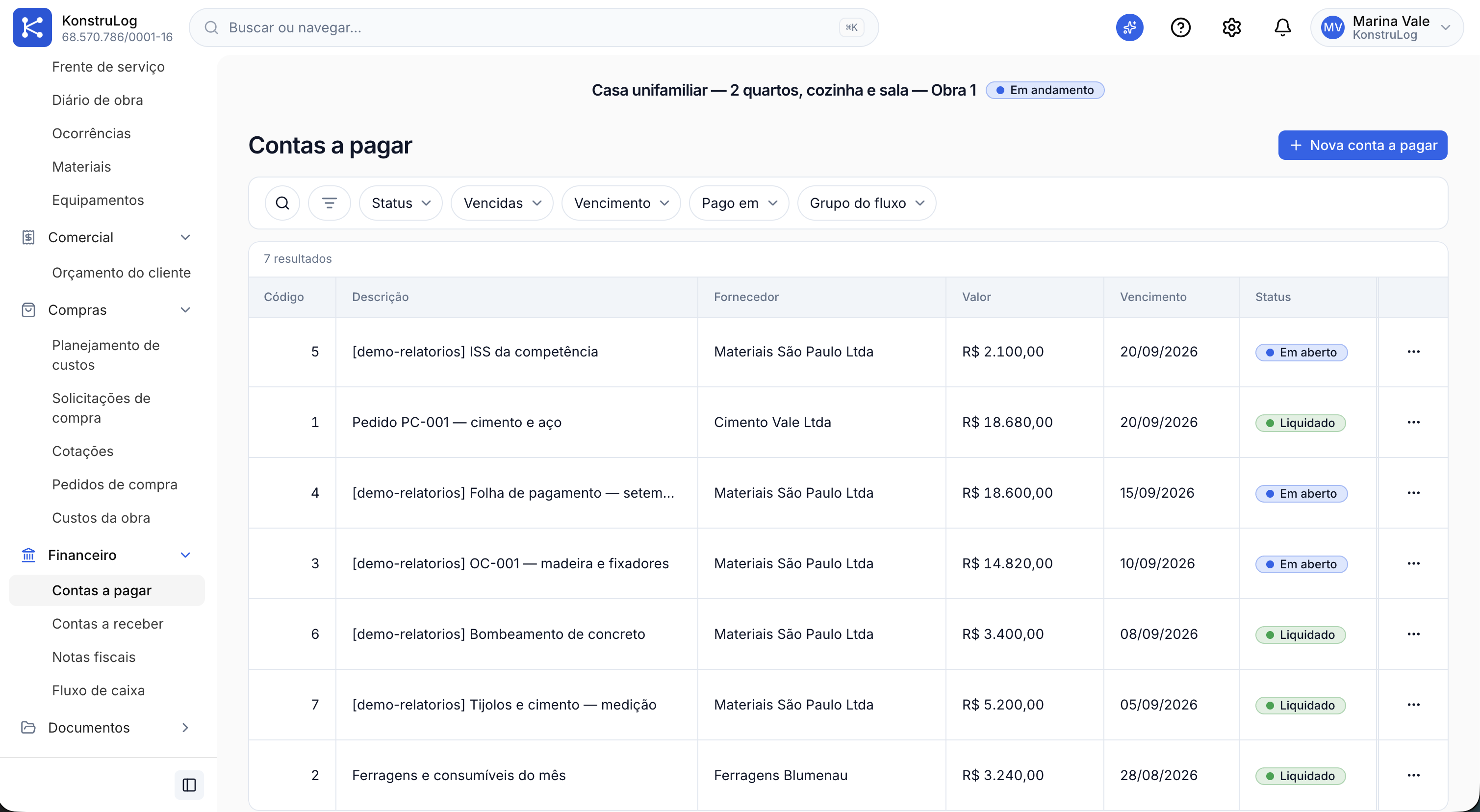Click Nova conta a pagar button
Image resolution: width=1480 pixels, height=812 pixels.
tap(1362, 145)
